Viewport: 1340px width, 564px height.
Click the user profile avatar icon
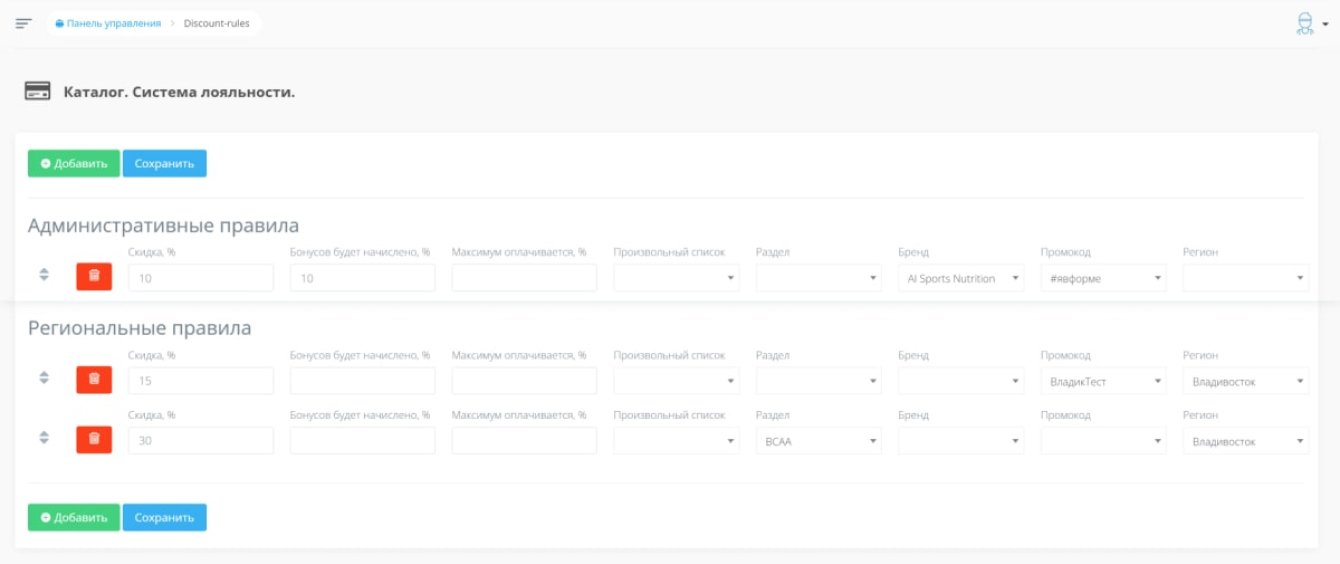click(x=1304, y=23)
